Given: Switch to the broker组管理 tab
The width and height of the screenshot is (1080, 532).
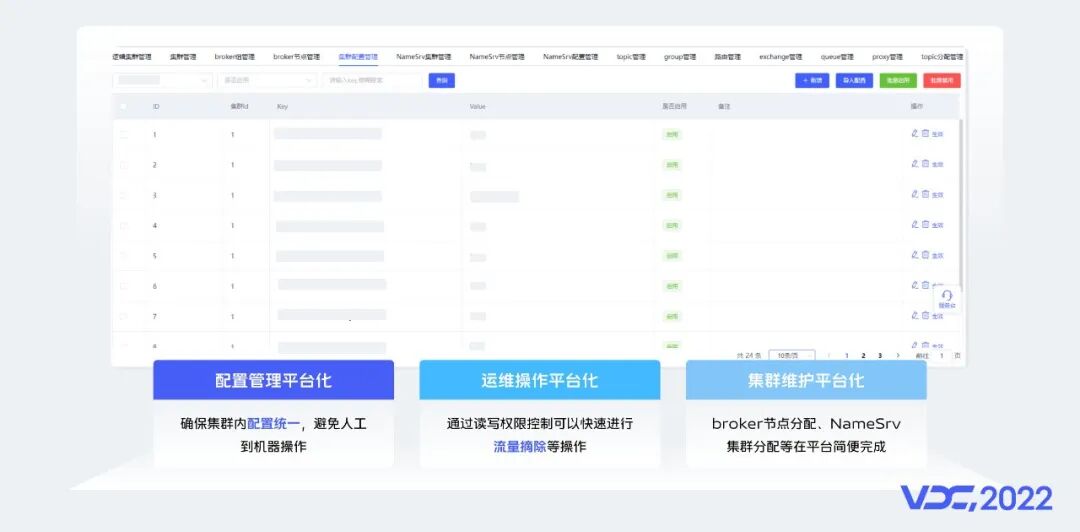Looking at the screenshot, I should [235, 57].
